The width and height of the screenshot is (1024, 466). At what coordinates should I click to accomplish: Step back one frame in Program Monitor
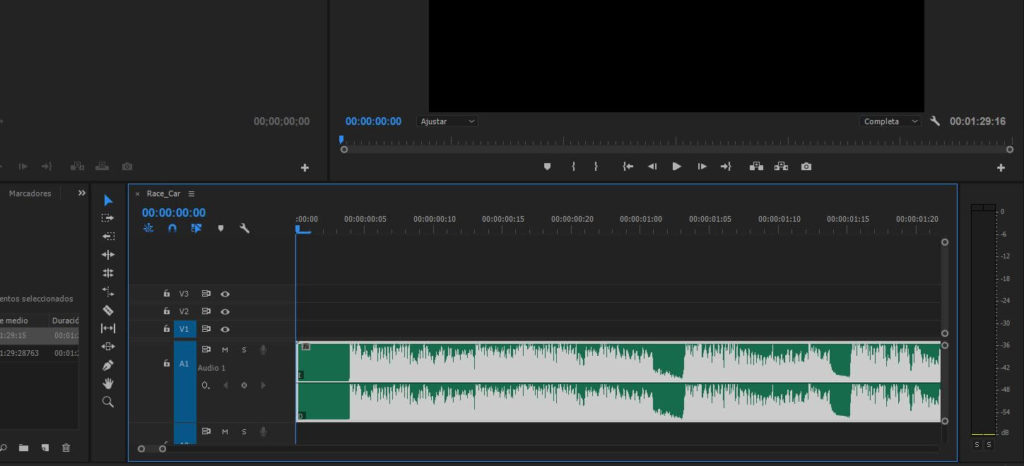[x=652, y=166]
